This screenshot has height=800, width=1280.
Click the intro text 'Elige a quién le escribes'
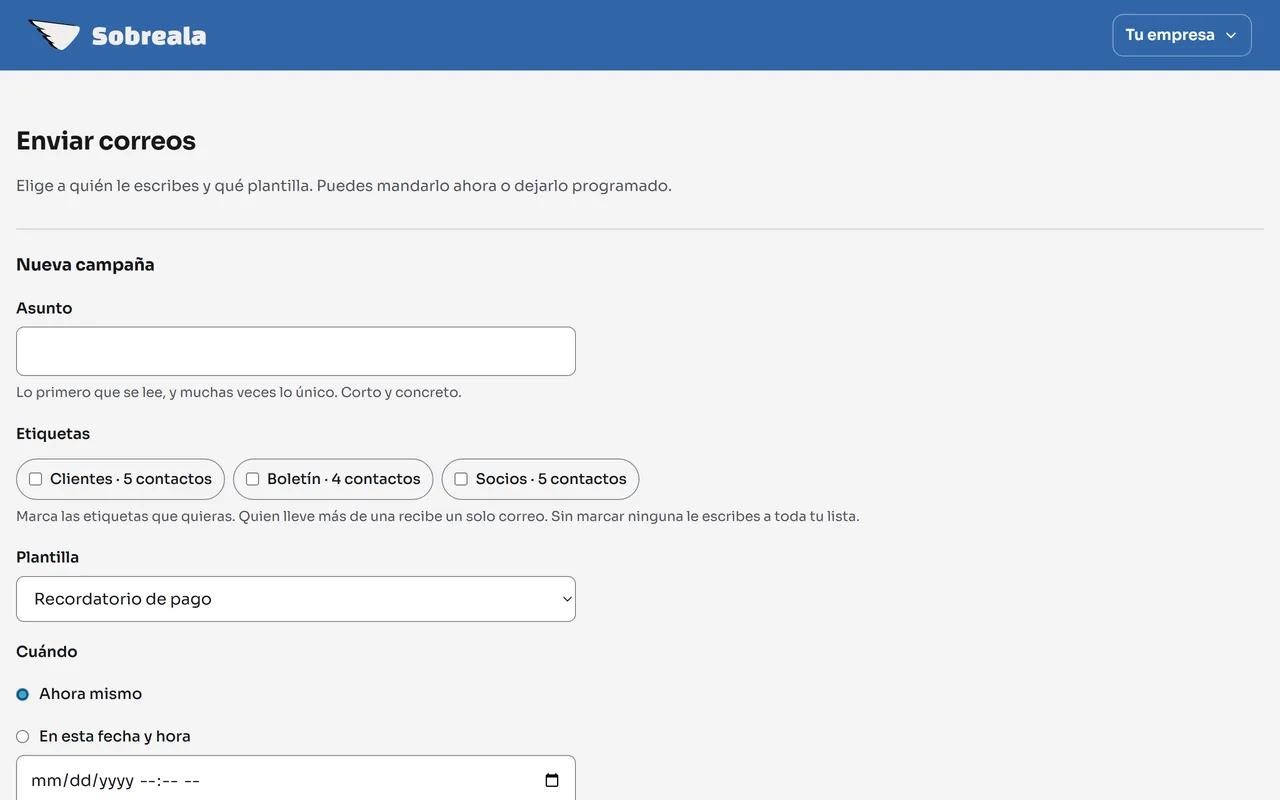(344, 186)
